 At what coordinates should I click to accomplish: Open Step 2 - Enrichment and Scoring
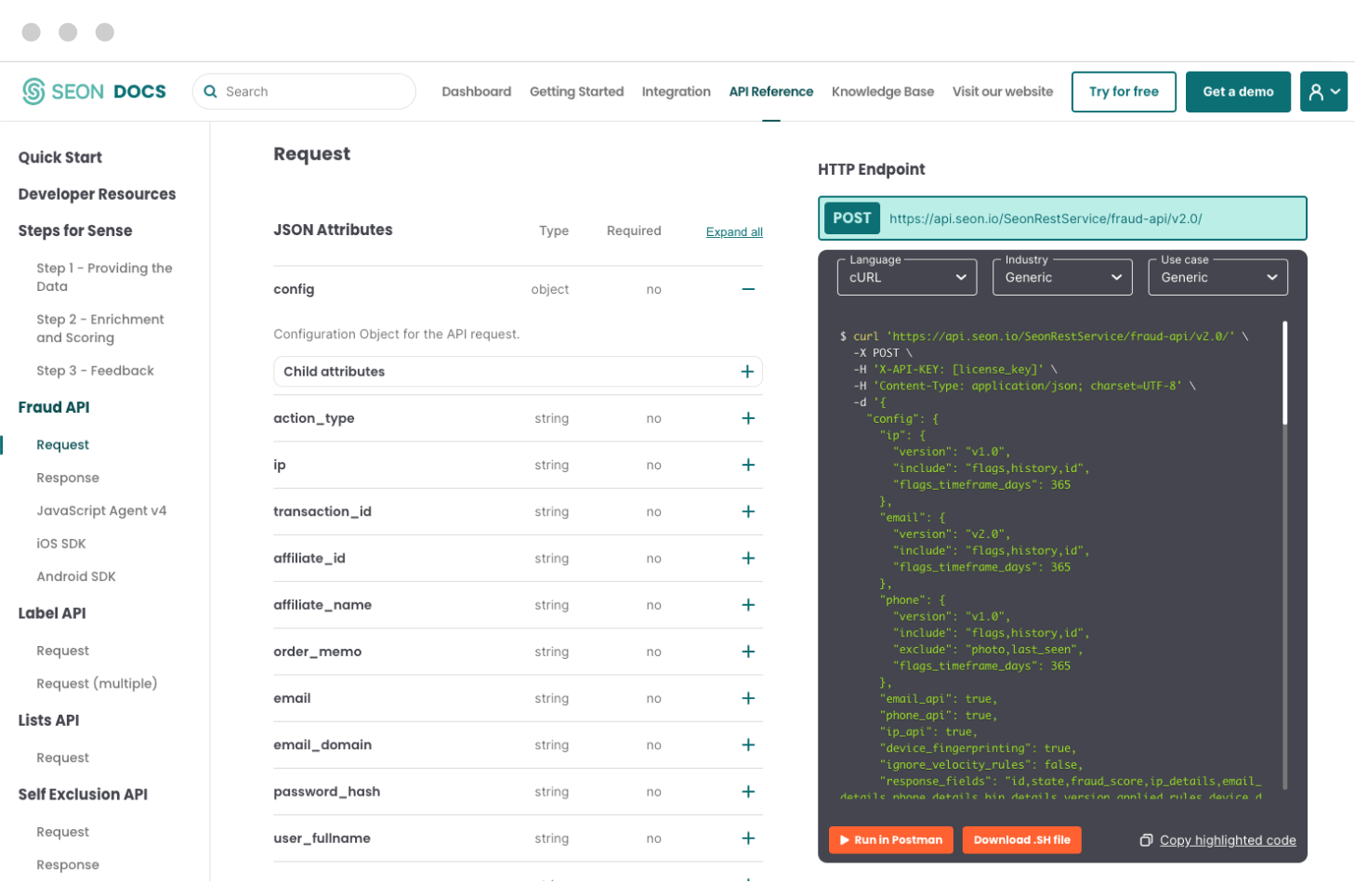pyautogui.click(x=100, y=328)
